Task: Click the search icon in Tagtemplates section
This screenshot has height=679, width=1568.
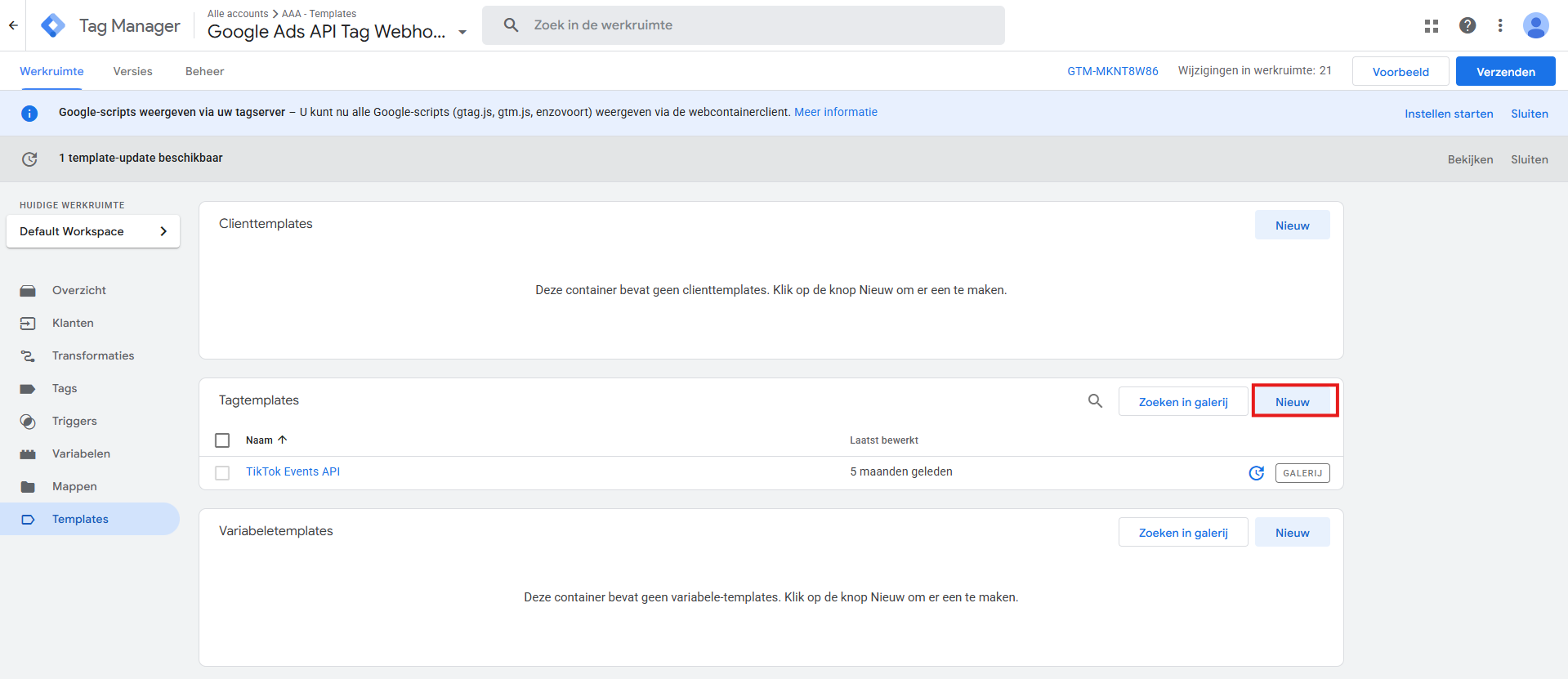Action: [x=1095, y=401]
